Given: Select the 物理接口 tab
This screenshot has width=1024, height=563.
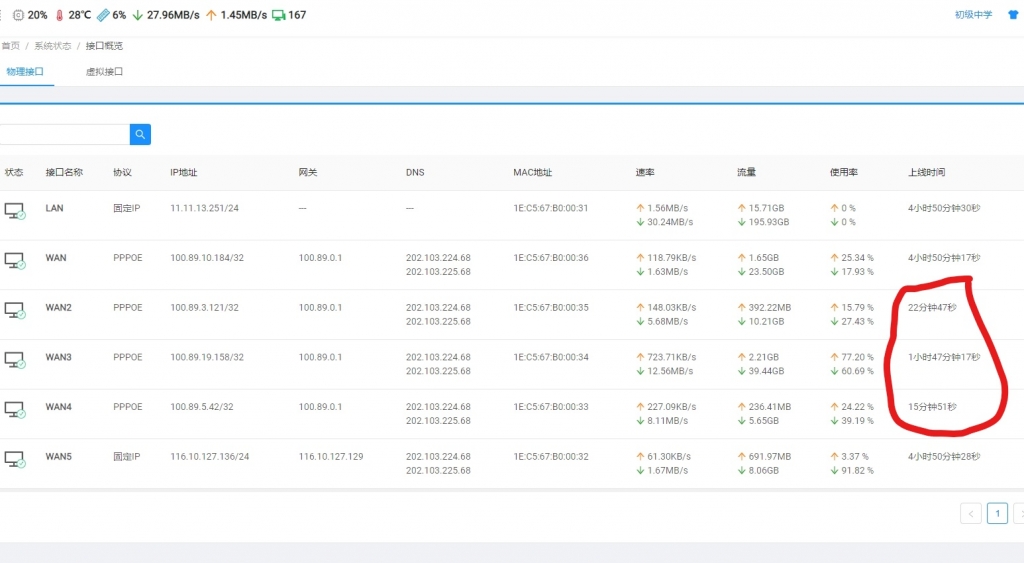Looking at the screenshot, I should (24, 72).
